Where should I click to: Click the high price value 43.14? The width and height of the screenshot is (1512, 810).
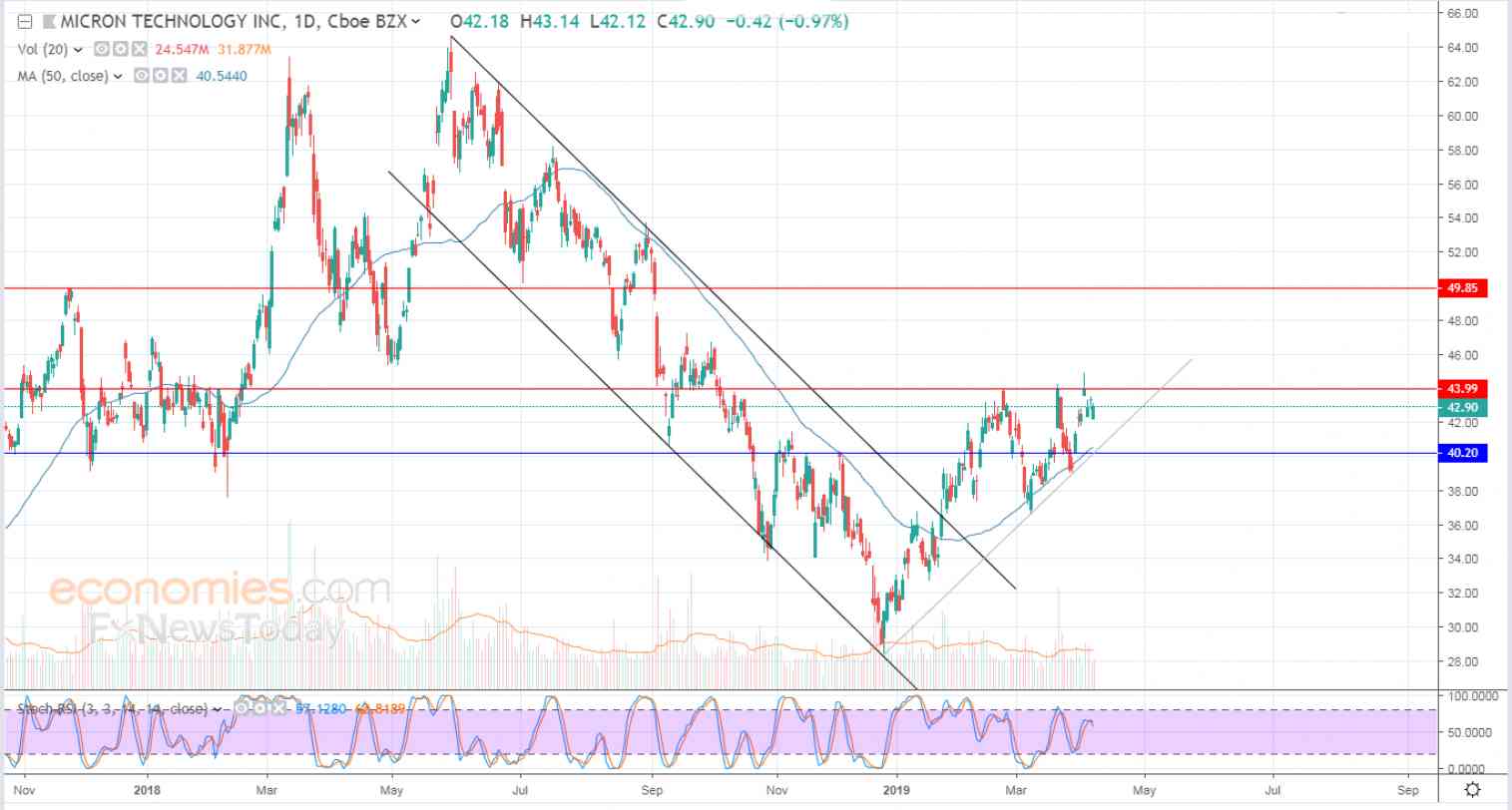[x=555, y=22]
